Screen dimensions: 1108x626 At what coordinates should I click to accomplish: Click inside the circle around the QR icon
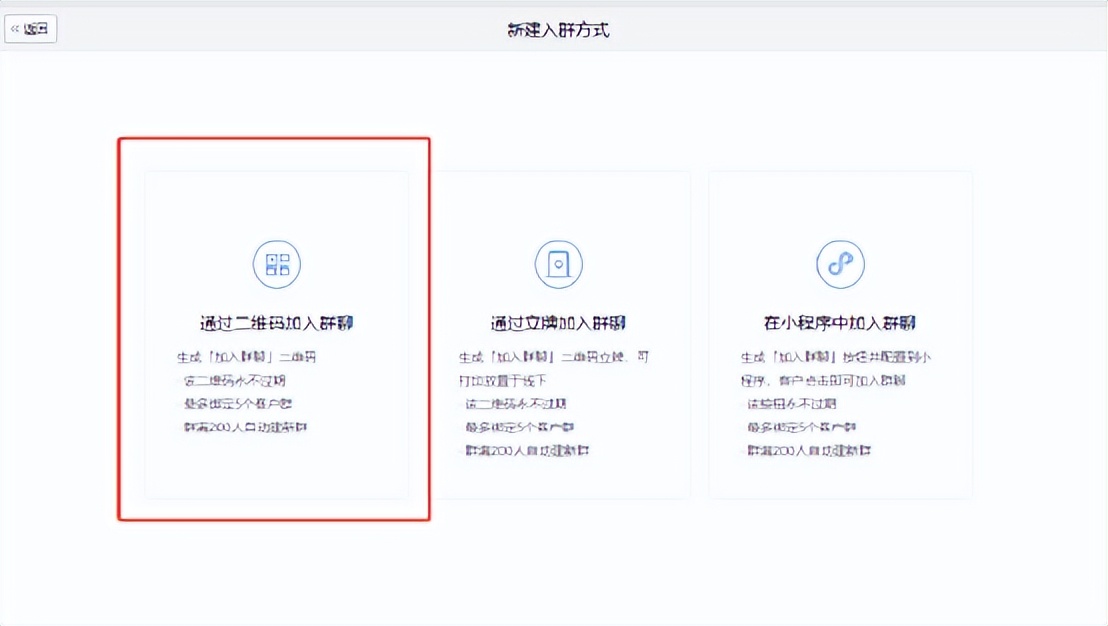point(277,263)
